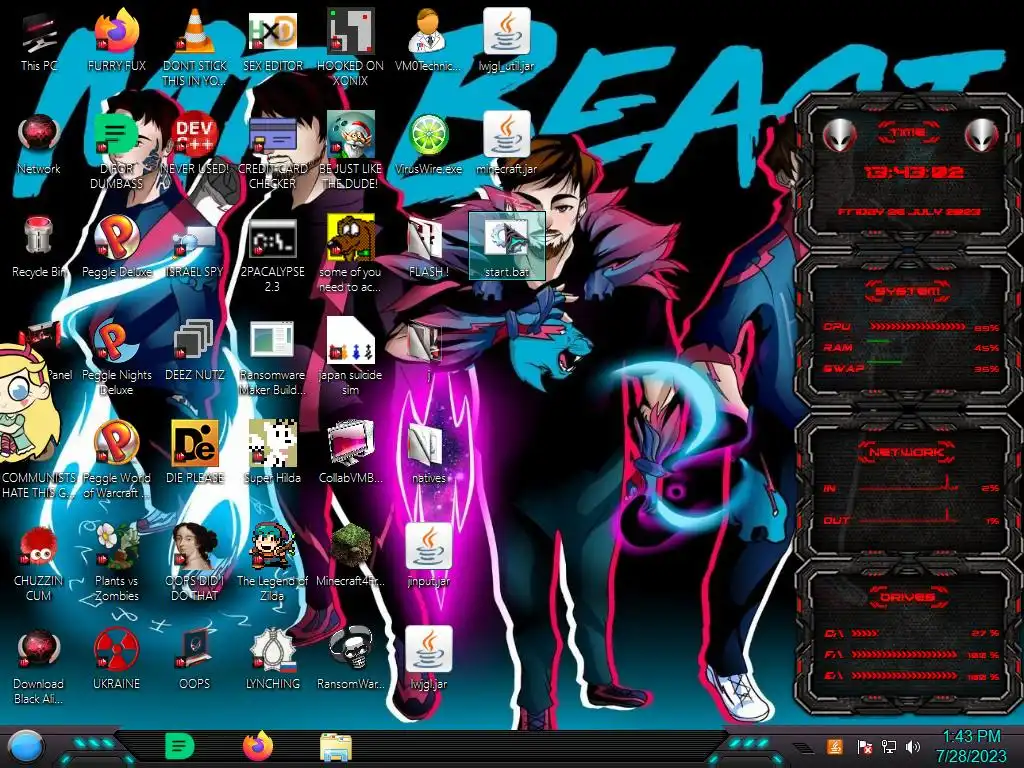Click the taskbar clock showing 1:43 PM

[971, 746]
